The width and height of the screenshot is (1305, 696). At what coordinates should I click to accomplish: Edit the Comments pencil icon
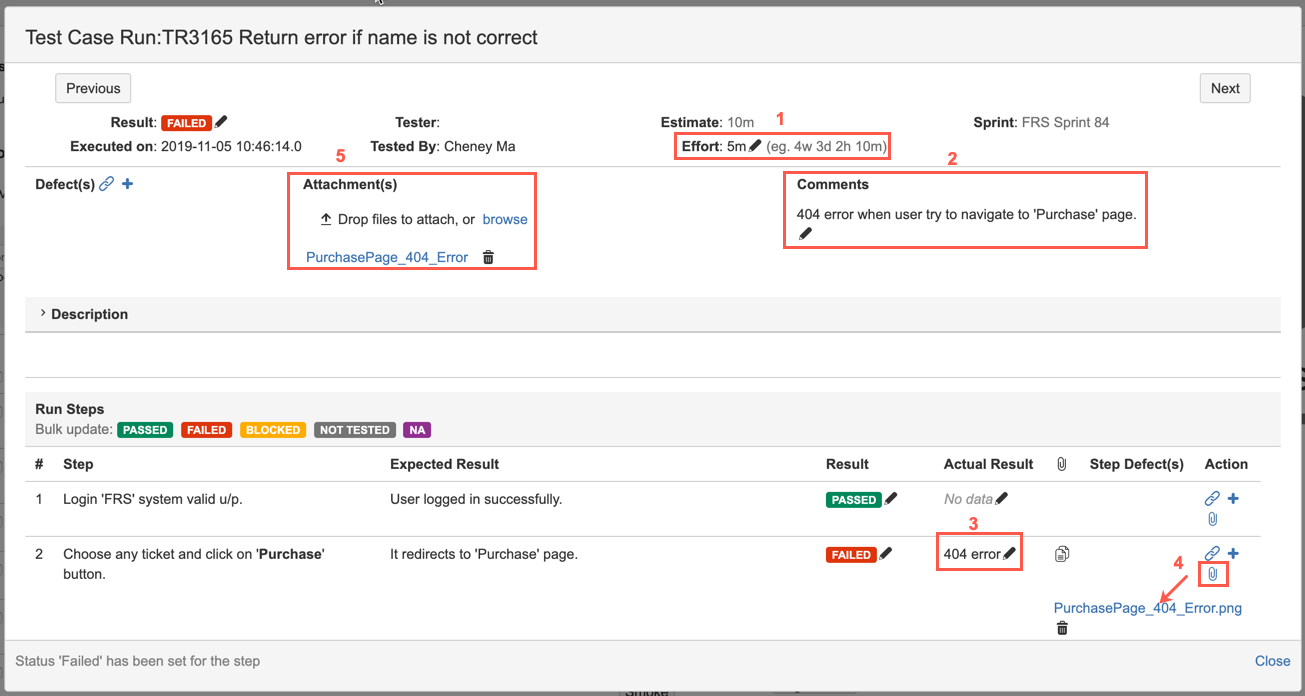click(x=805, y=234)
